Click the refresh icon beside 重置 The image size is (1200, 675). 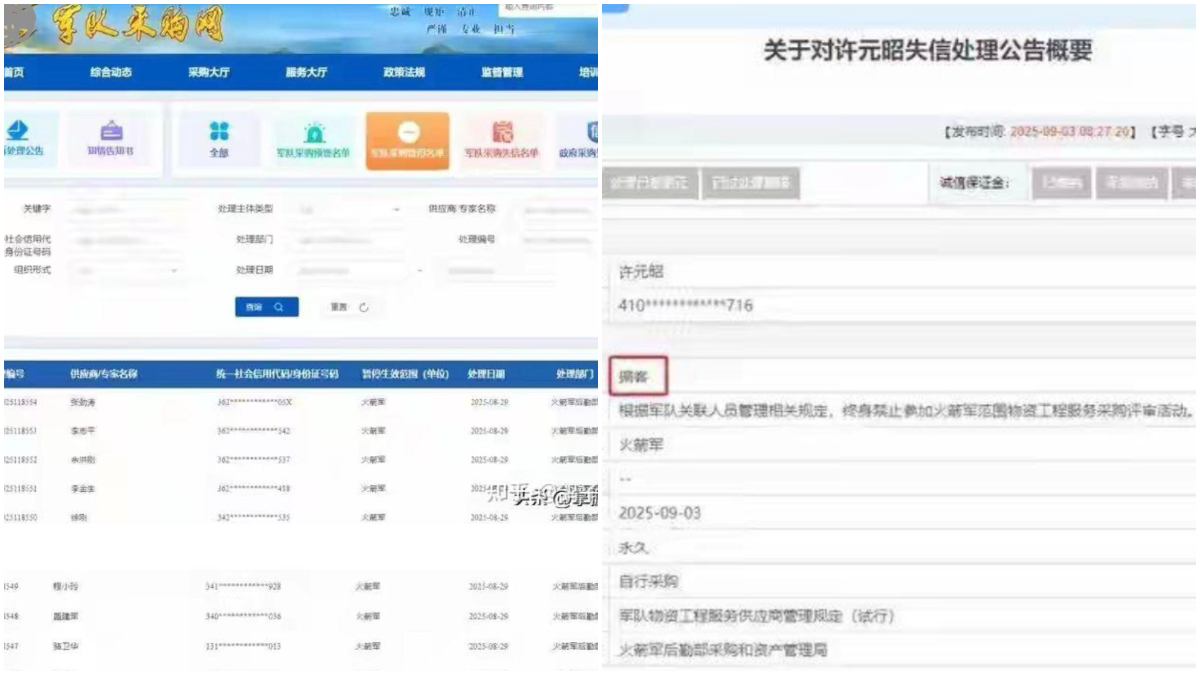[363, 308]
